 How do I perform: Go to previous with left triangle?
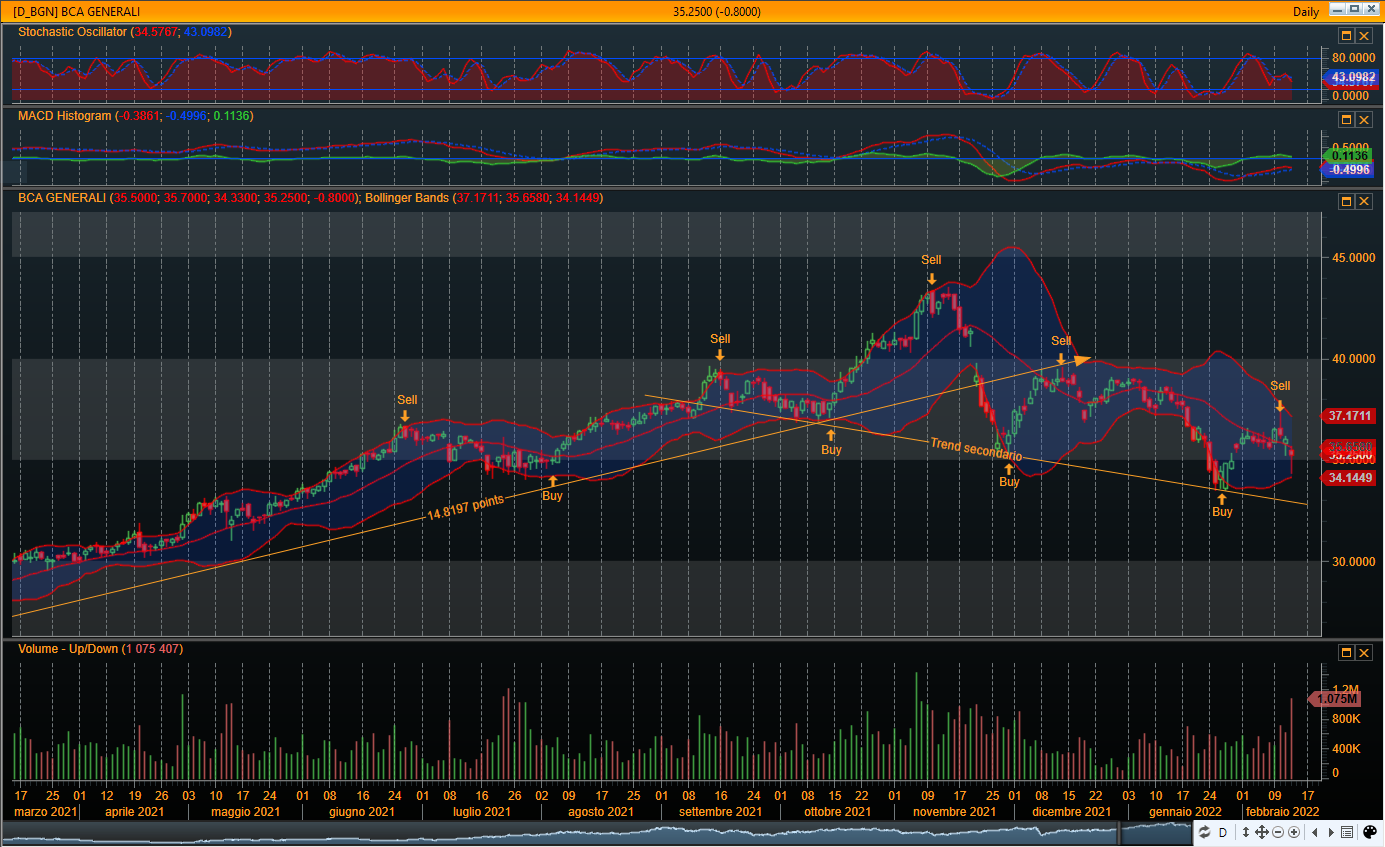click(x=1315, y=832)
